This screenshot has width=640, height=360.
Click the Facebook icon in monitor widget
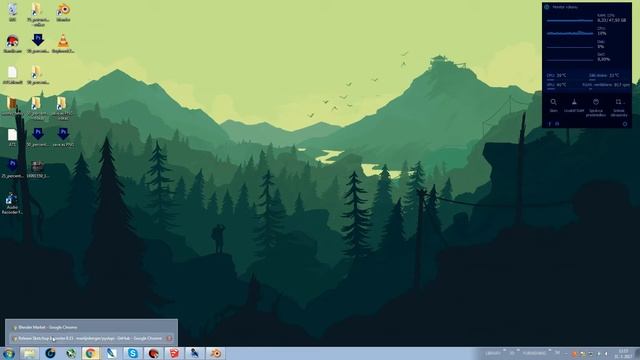(549, 124)
